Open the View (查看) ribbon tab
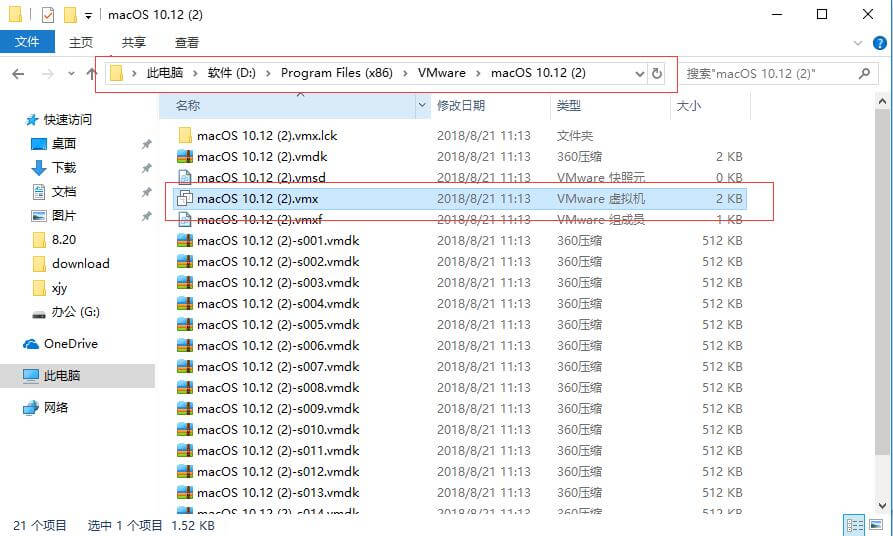Image resolution: width=893 pixels, height=536 pixels. [x=187, y=42]
